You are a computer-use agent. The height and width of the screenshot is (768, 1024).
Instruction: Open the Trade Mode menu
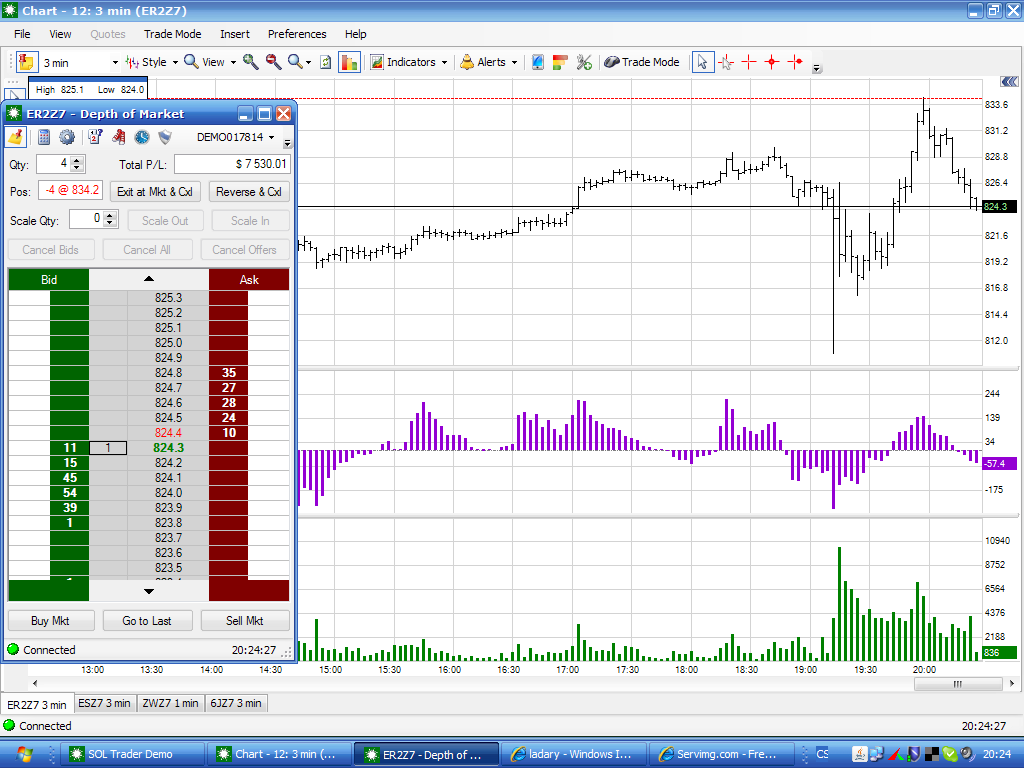[x=172, y=34]
